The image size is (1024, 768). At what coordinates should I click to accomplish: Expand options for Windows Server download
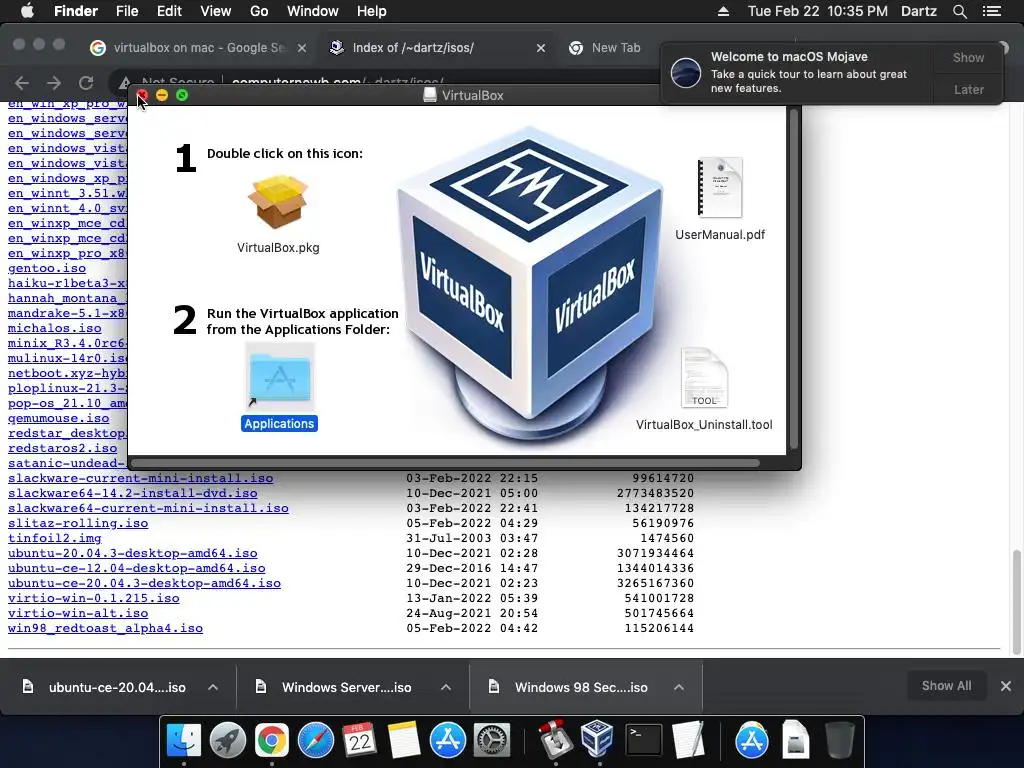pos(446,687)
